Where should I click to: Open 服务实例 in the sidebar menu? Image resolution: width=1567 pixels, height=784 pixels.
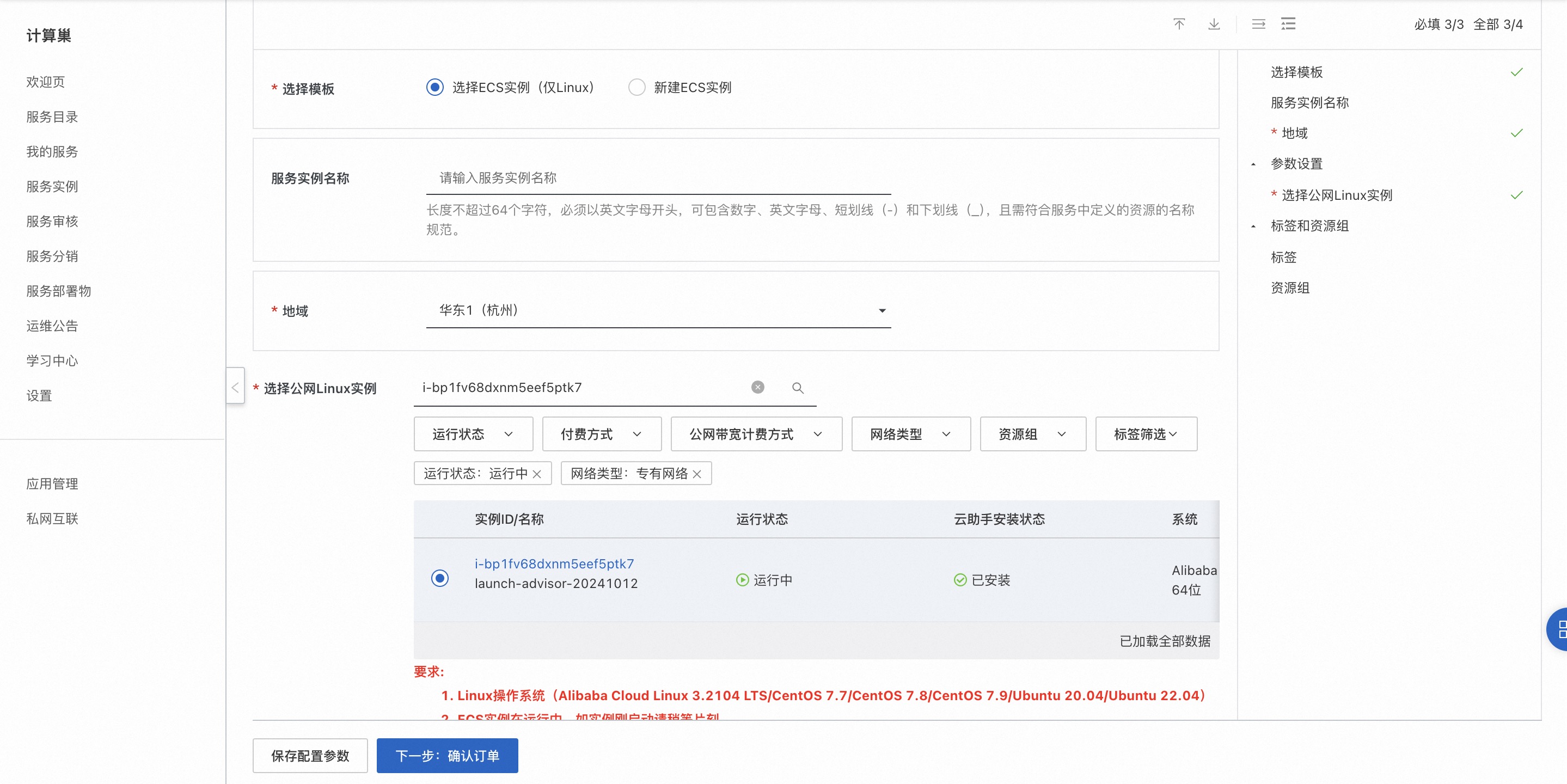(52, 187)
